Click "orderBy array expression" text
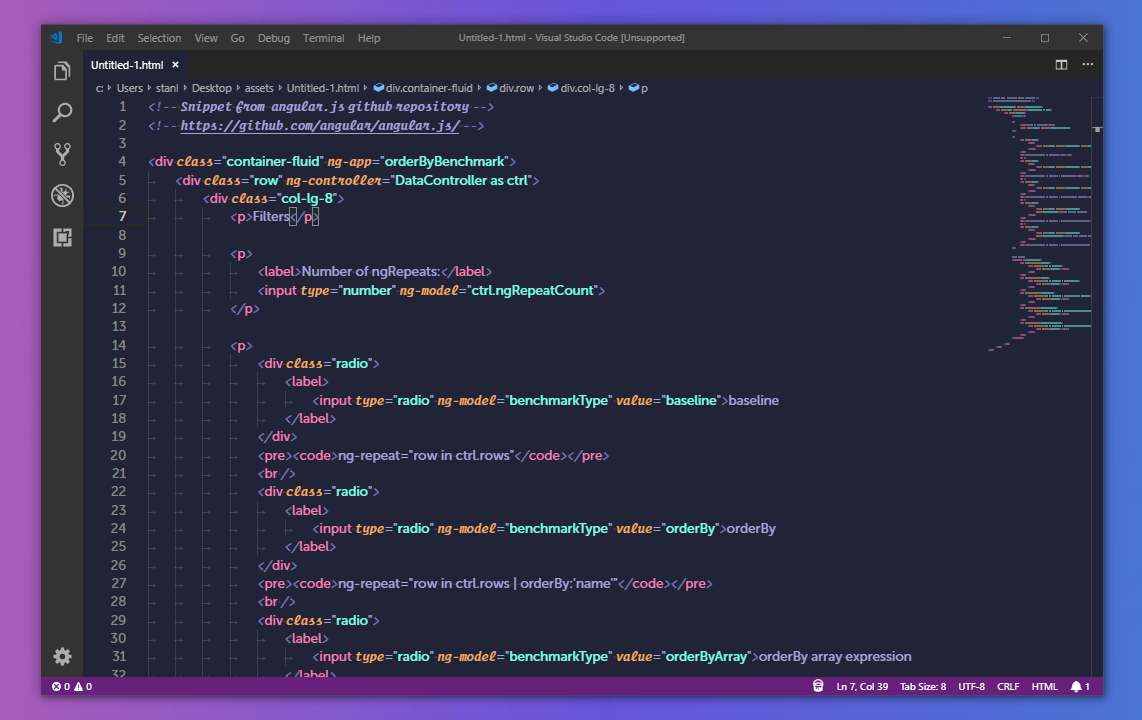The height and width of the screenshot is (720, 1142). [835, 657]
